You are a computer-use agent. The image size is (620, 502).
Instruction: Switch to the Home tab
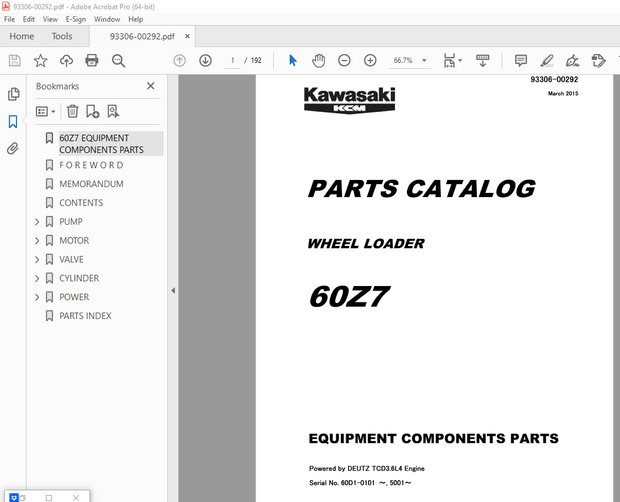[x=22, y=36]
